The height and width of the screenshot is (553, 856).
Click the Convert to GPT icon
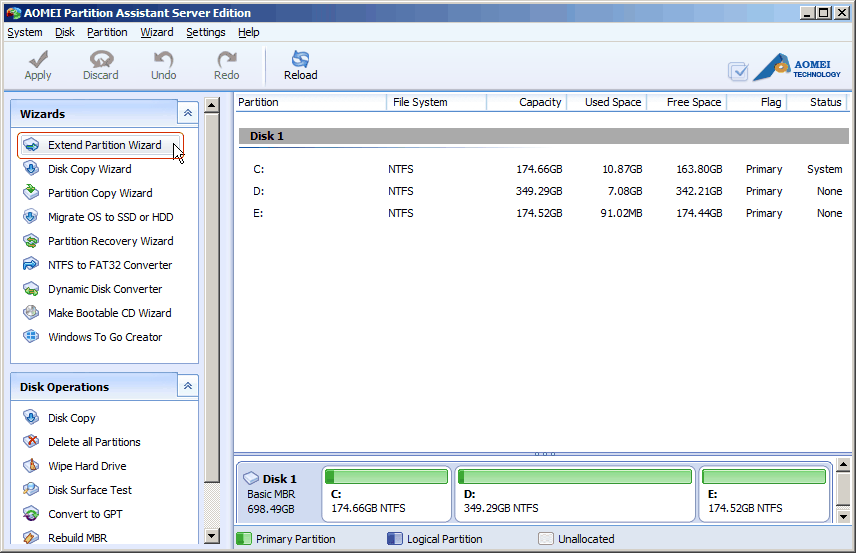pyautogui.click(x=31, y=514)
